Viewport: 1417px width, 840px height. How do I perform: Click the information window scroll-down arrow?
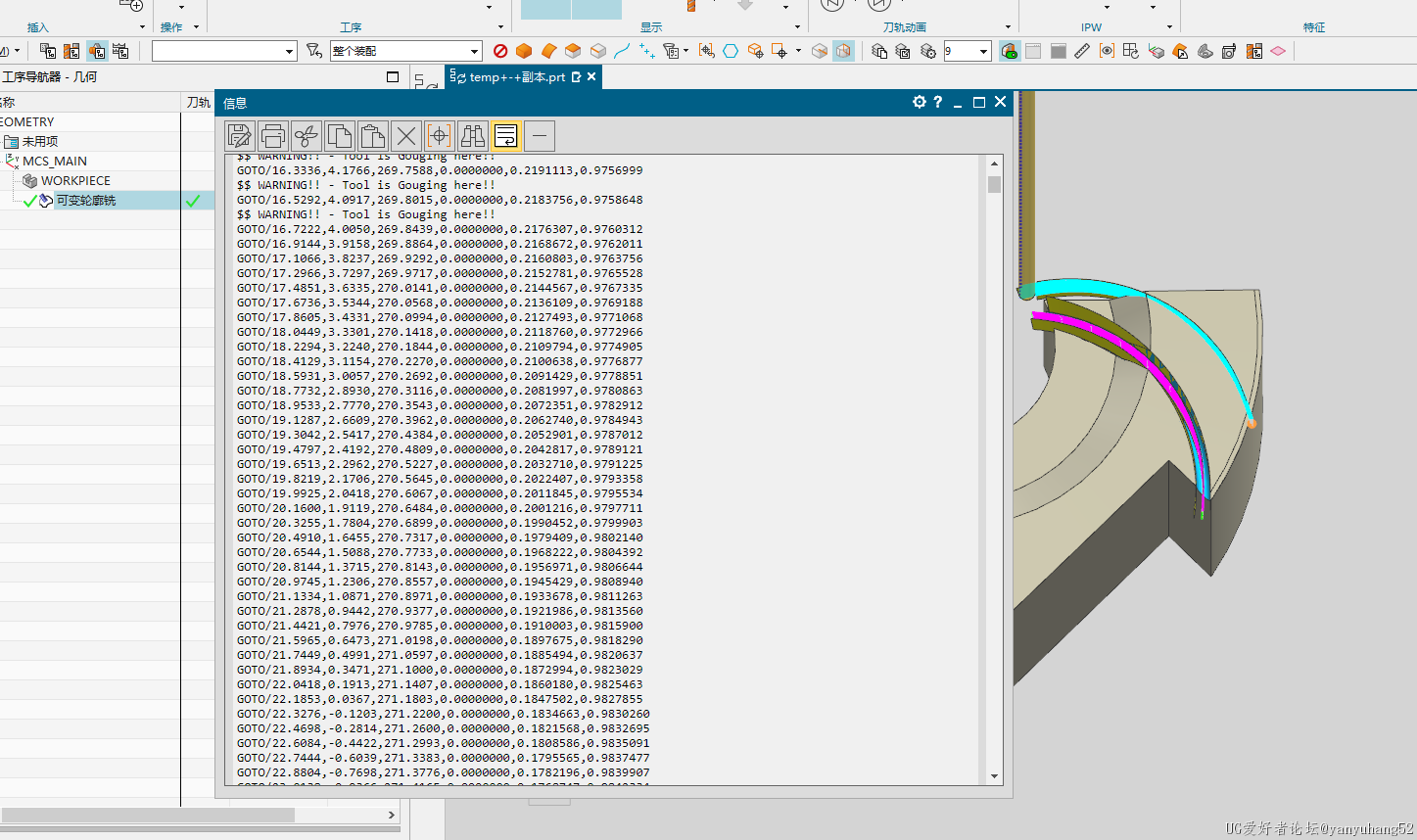point(994,776)
